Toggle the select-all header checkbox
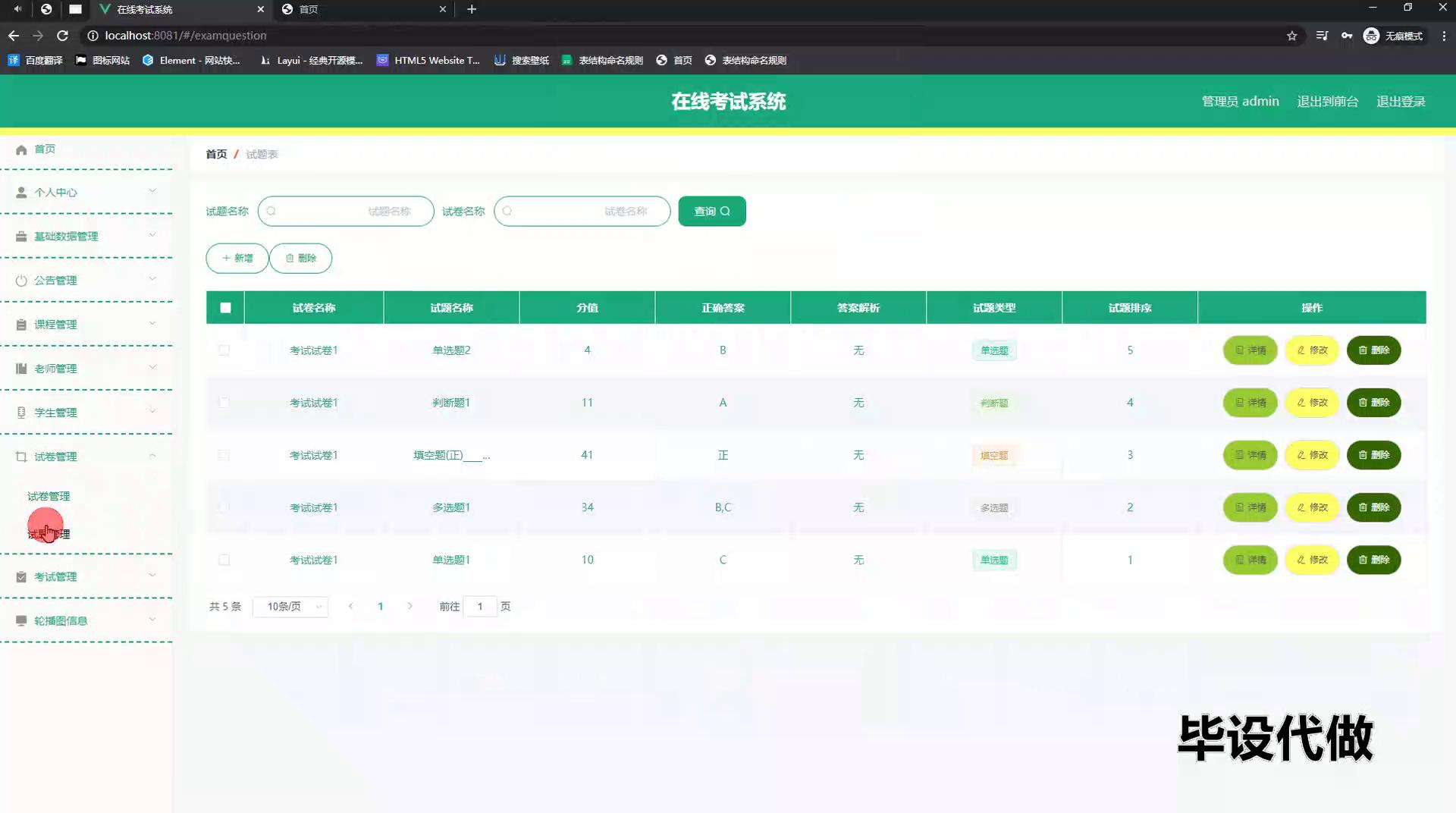 [x=225, y=308]
